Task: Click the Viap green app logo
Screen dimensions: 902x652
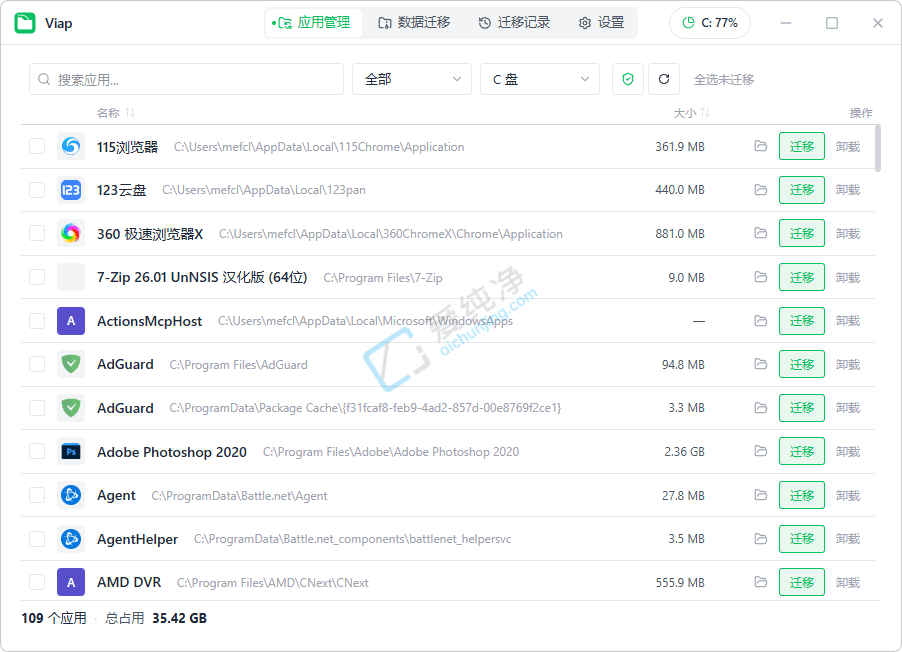Action: (25, 23)
